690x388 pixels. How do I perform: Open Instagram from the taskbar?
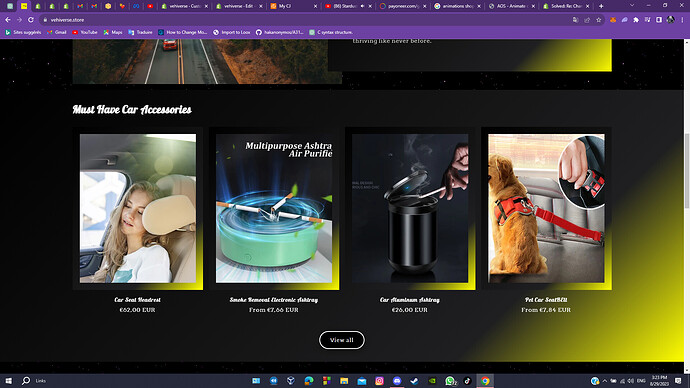tap(379, 381)
